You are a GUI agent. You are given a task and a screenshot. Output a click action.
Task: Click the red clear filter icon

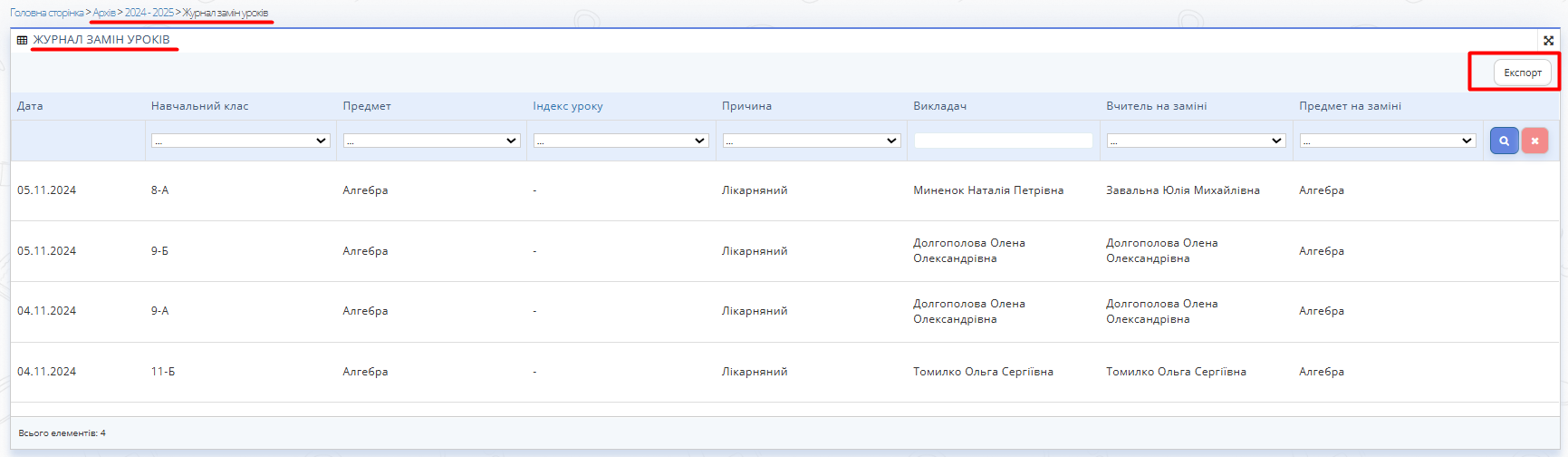pyautogui.click(x=1534, y=141)
